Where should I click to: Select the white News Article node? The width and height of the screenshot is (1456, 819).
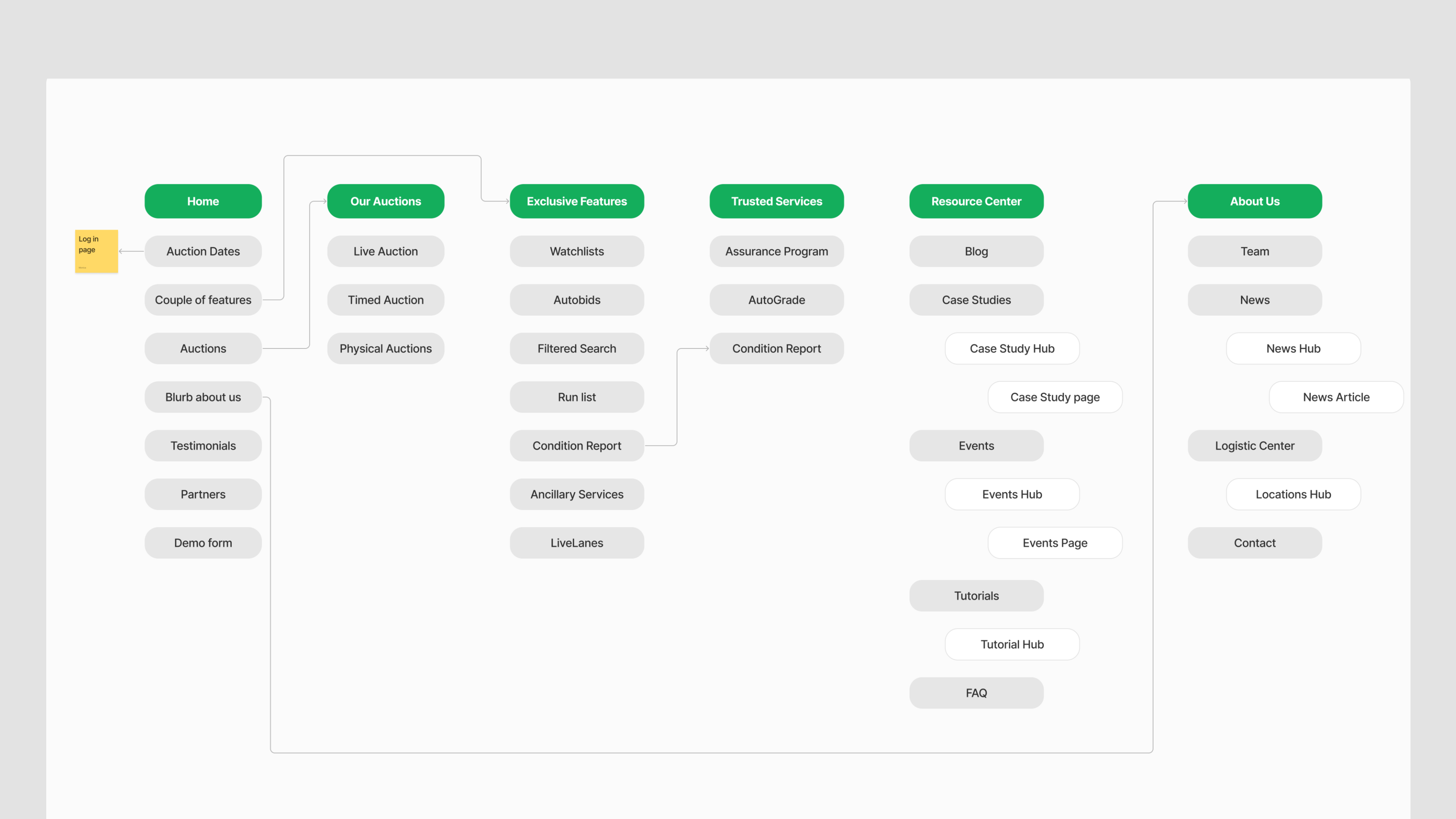tap(1336, 397)
